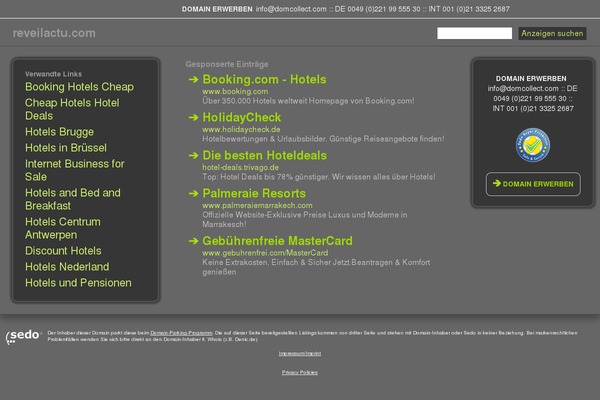This screenshot has height=400, width=600.
Task: Click the text 'Top: Hotel Deals bis 78% günstiger'
Action: (265, 177)
